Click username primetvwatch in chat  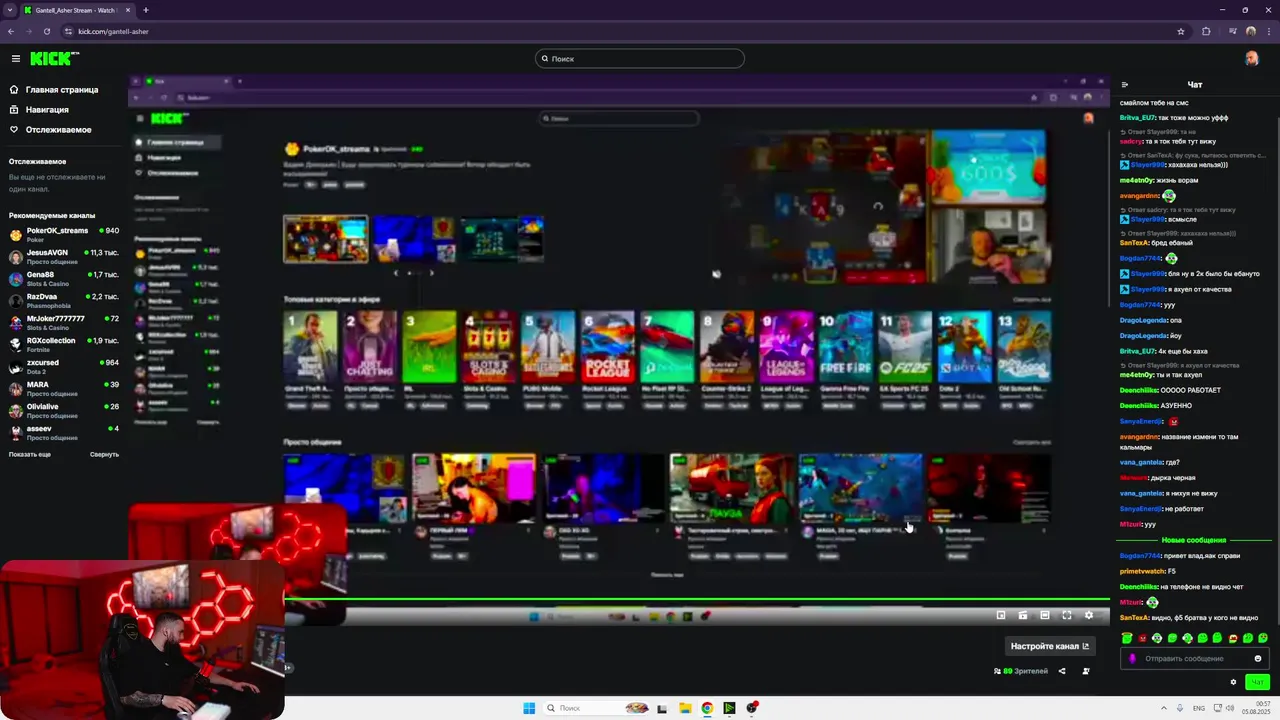pyautogui.click(x=1142, y=571)
